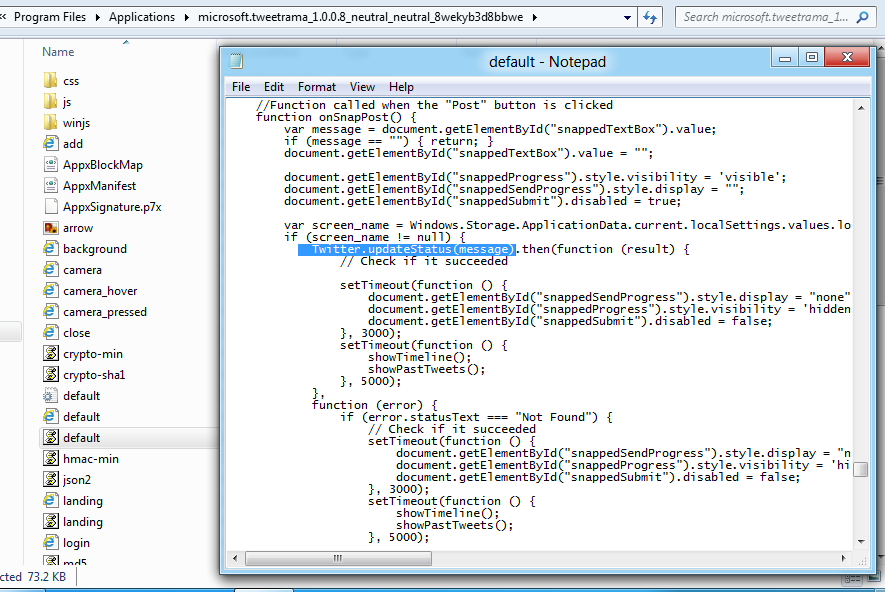
Task: Click the camera_hover file icon
Action: tap(50, 291)
